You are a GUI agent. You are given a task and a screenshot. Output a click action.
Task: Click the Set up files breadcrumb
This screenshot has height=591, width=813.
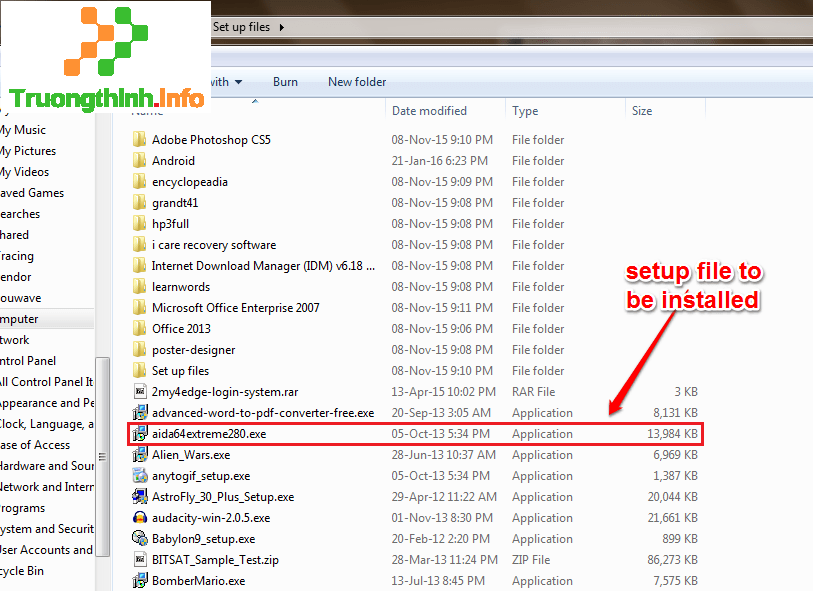242,27
